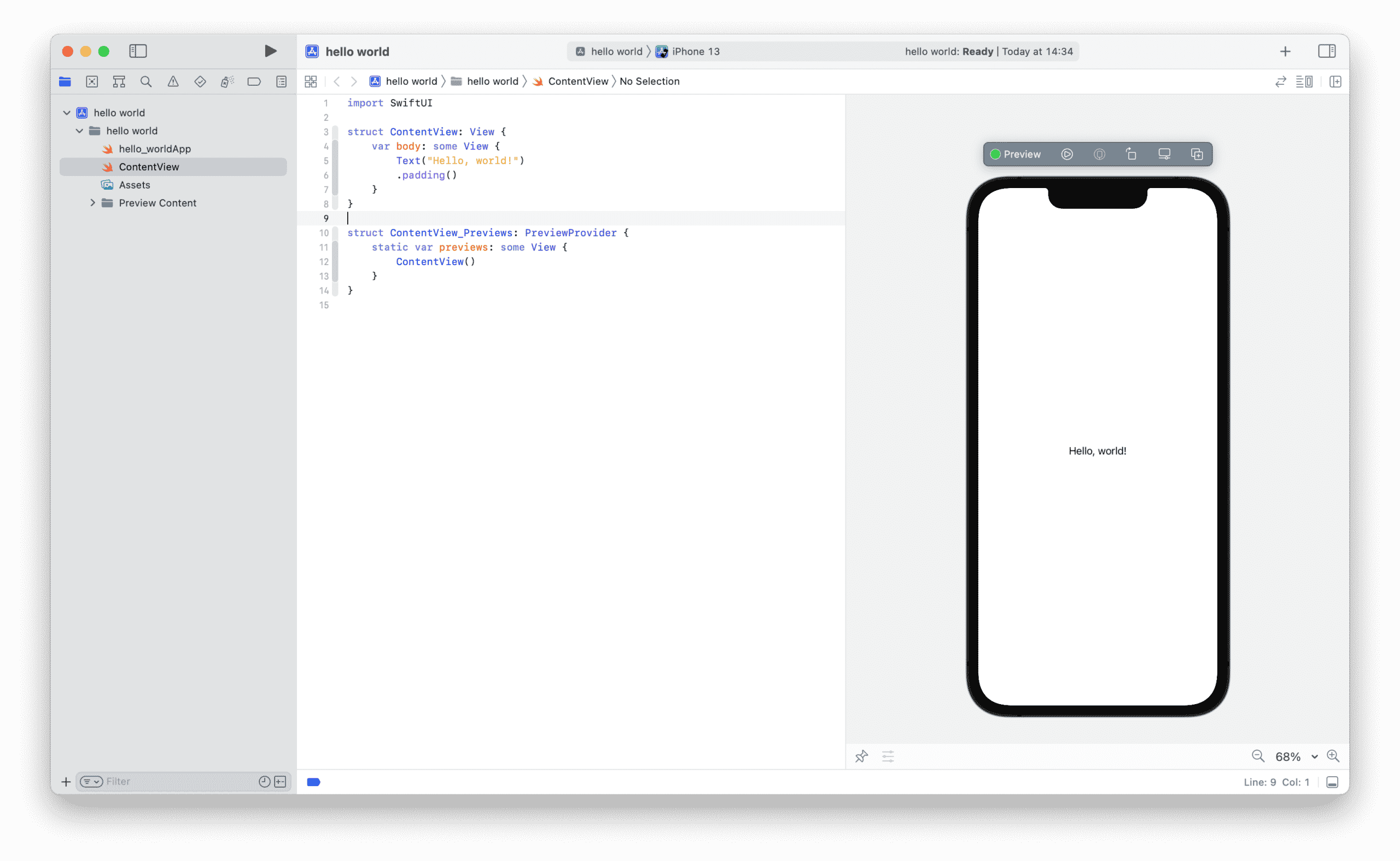Open the preview variants sliders icon

coord(888,756)
